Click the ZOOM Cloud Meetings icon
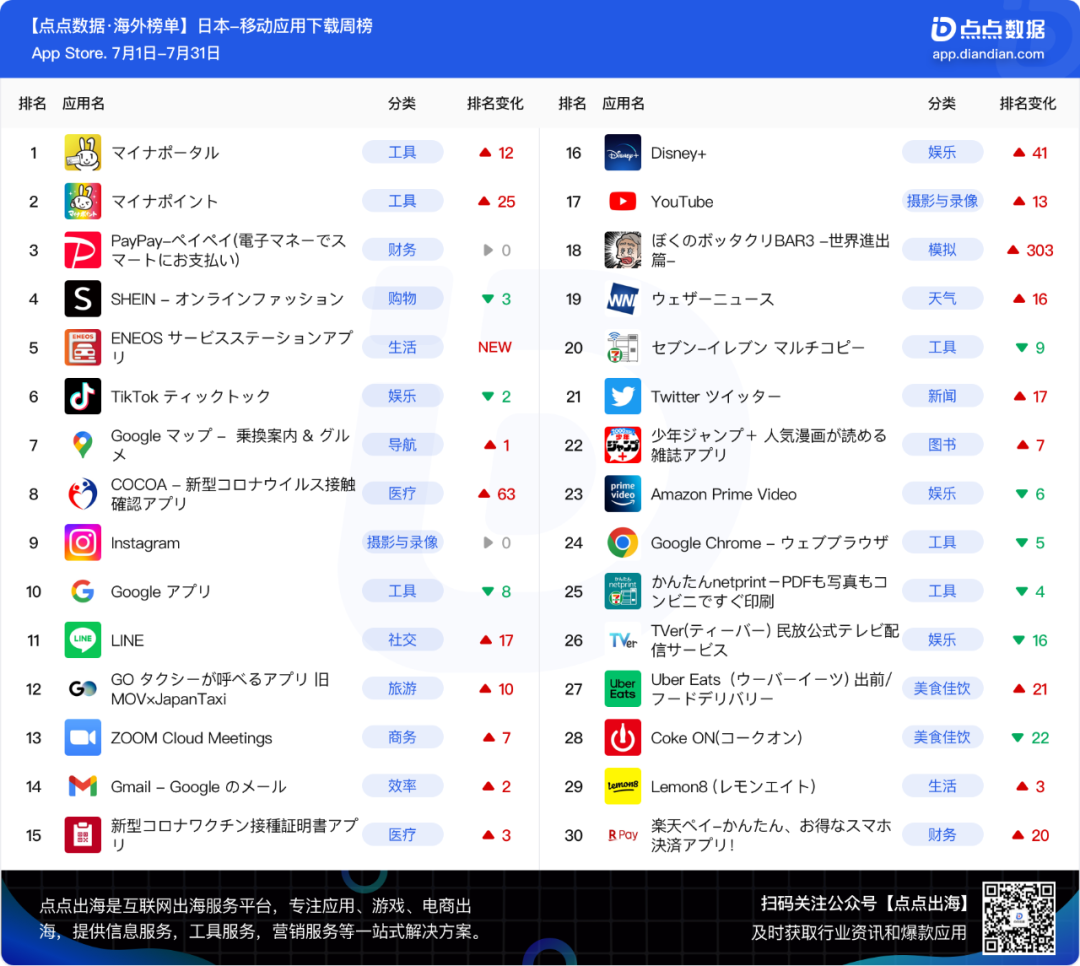1080x966 pixels. (x=83, y=737)
